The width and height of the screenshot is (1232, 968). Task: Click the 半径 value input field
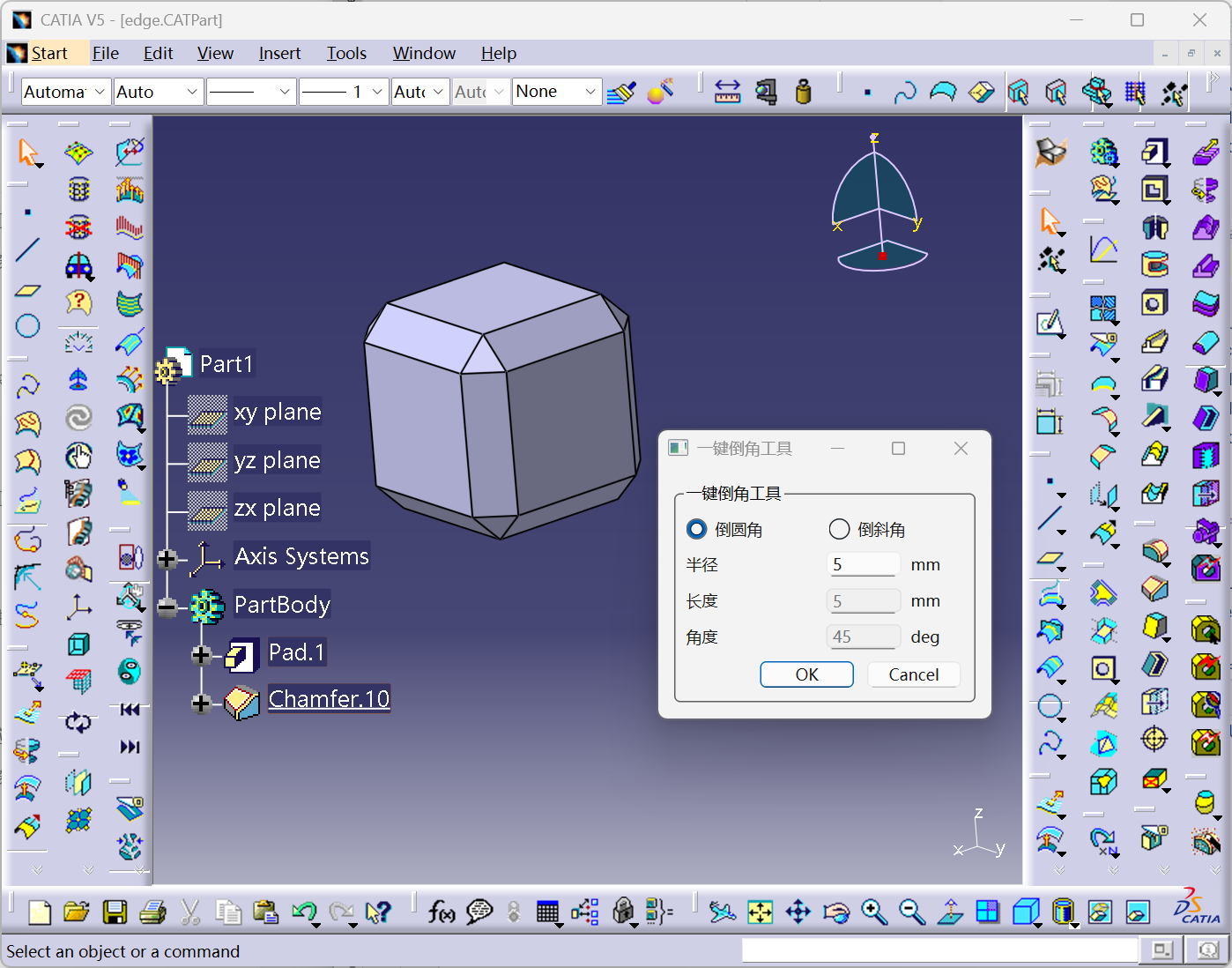pyautogui.click(x=863, y=565)
